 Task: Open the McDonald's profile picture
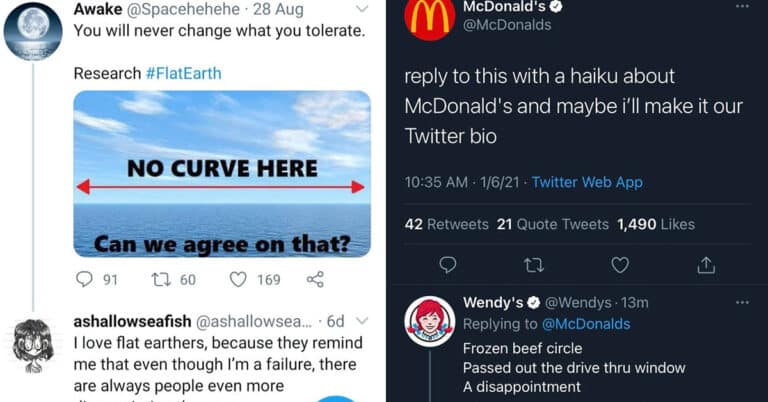coord(430,17)
